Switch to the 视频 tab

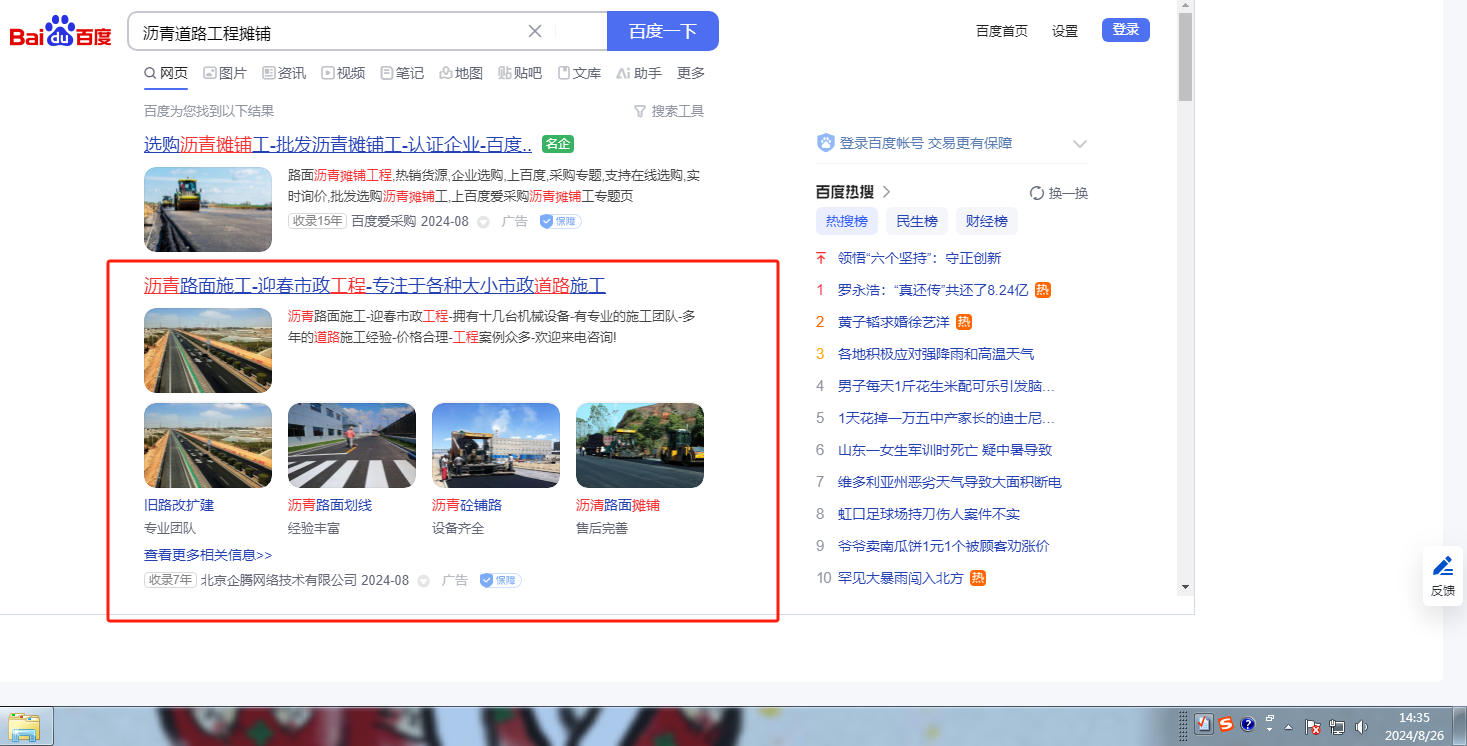343,73
